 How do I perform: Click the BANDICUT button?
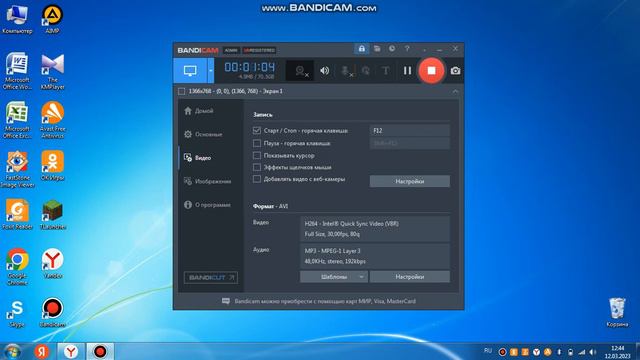(x=211, y=278)
